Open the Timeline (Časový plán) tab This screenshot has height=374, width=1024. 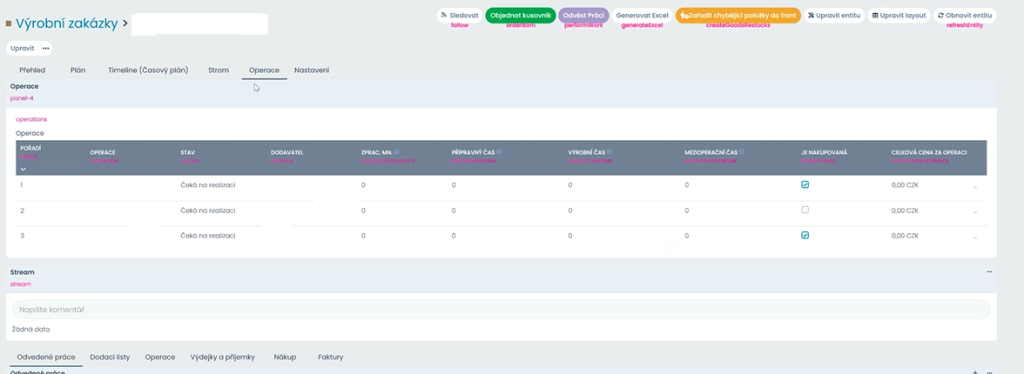pos(148,70)
